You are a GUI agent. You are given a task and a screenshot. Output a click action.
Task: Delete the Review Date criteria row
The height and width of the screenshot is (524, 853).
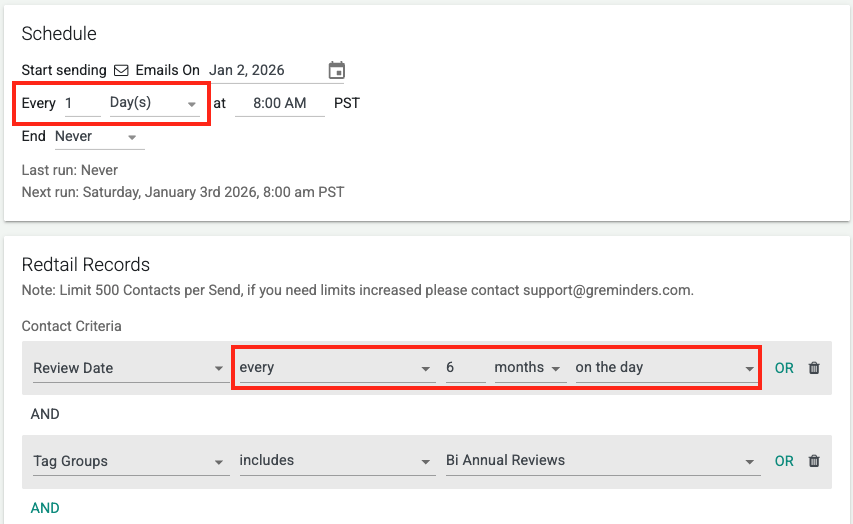pyautogui.click(x=814, y=368)
